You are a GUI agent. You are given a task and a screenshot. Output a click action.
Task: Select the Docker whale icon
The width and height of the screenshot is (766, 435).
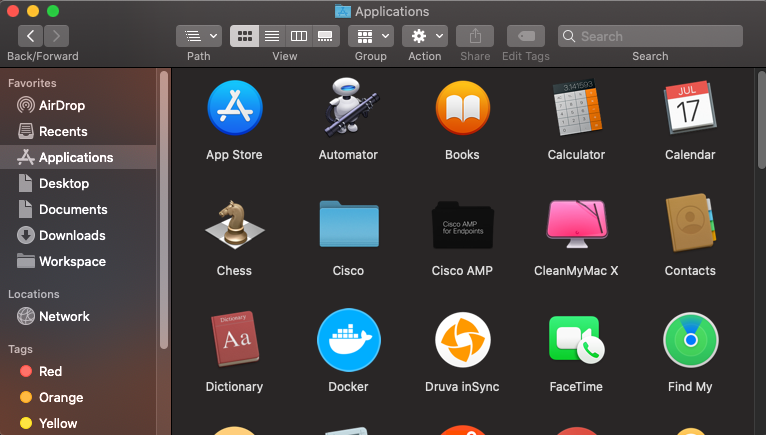(349, 340)
